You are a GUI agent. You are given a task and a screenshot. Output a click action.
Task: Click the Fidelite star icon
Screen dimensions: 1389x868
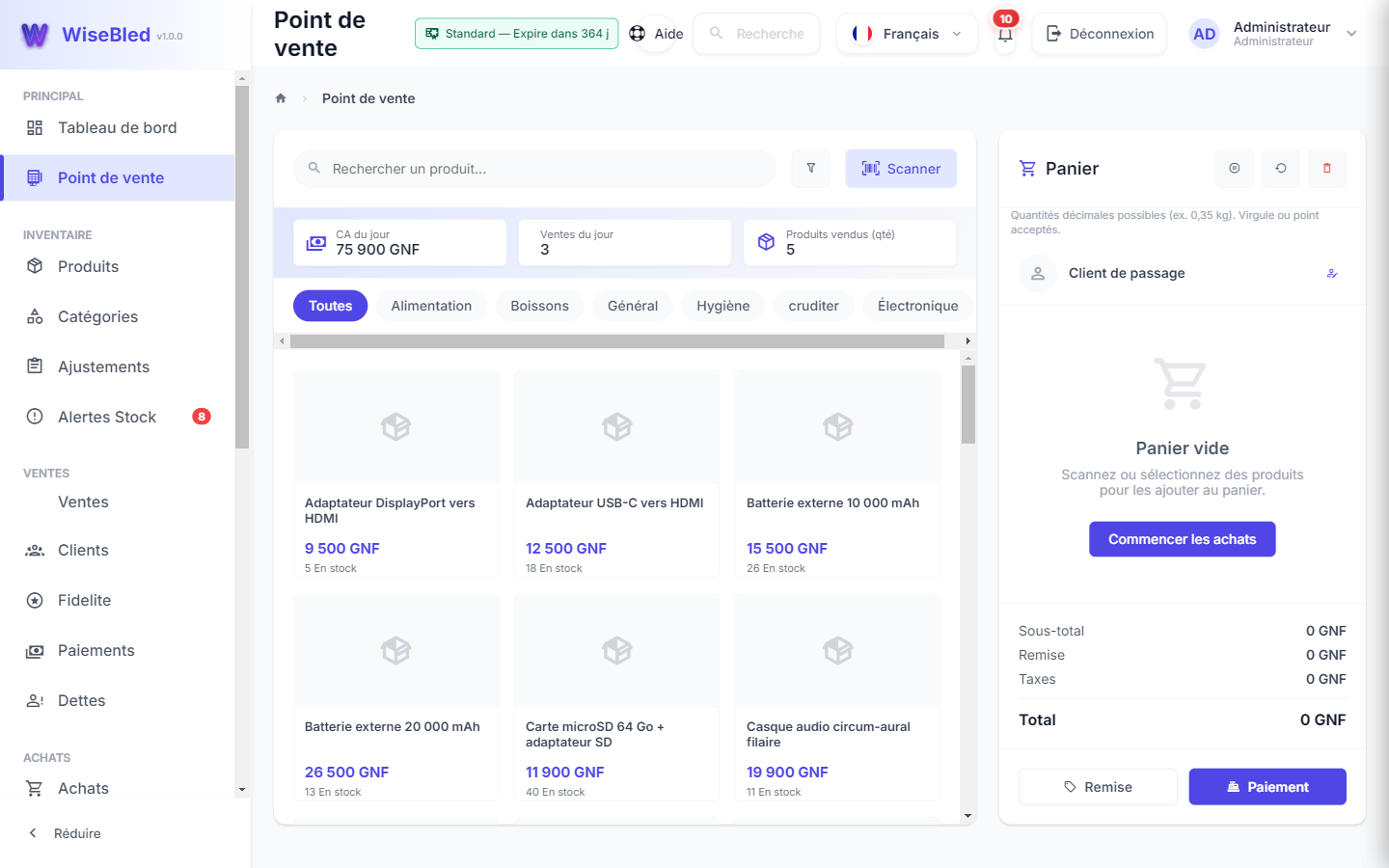(35, 600)
